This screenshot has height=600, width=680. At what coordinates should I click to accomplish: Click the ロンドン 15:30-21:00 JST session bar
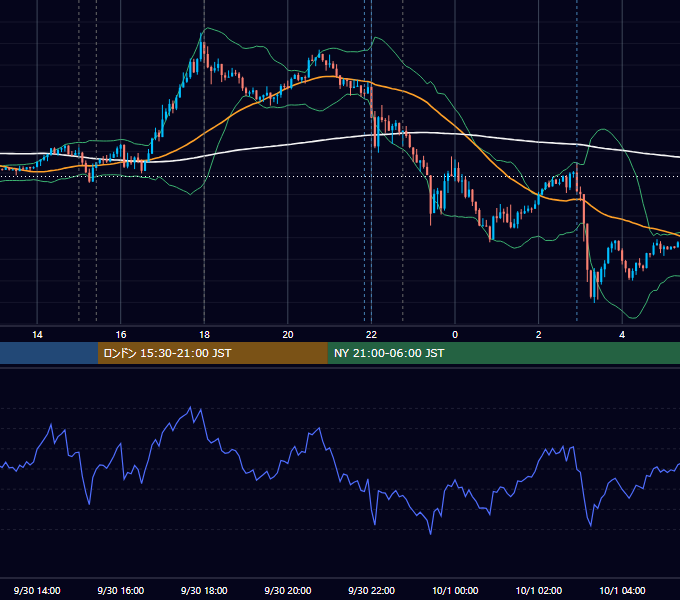point(212,353)
